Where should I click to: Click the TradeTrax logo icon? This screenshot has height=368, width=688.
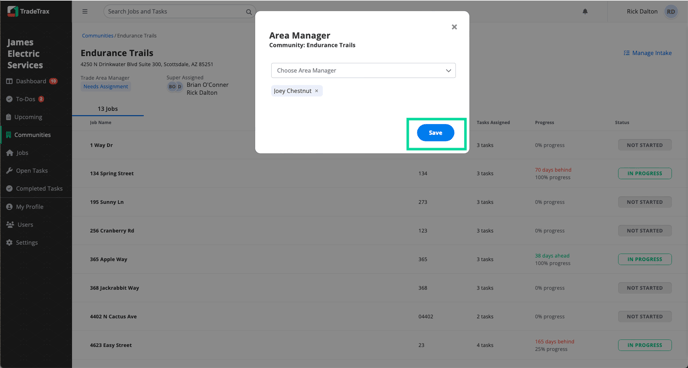point(12,11)
